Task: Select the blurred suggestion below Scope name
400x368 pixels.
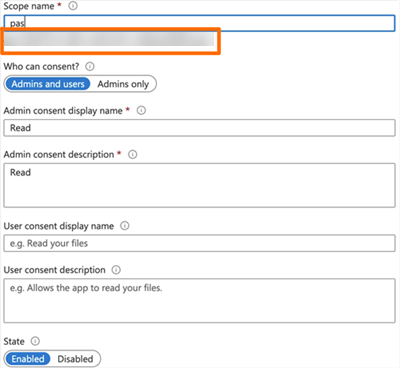Action: [109, 40]
